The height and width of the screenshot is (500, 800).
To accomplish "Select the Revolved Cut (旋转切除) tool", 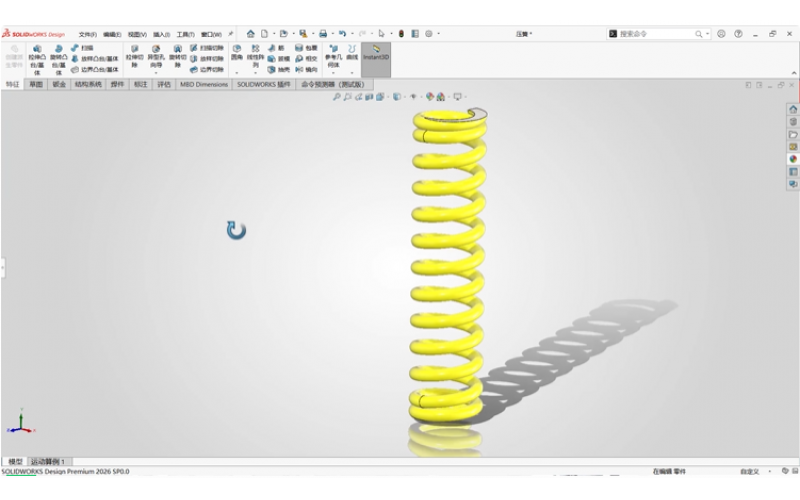I will tap(177, 56).
